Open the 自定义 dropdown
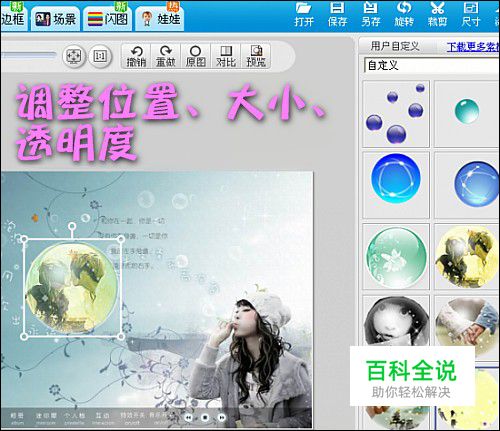Viewport: 500px width, 431px height. pos(432,65)
